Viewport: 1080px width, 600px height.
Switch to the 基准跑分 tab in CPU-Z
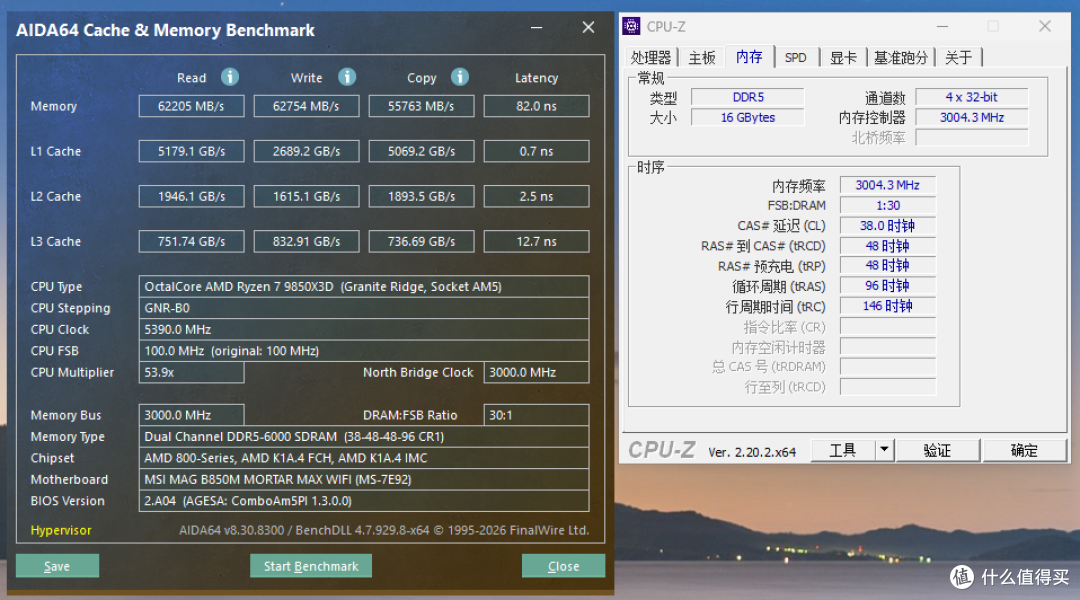pos(900,58)
